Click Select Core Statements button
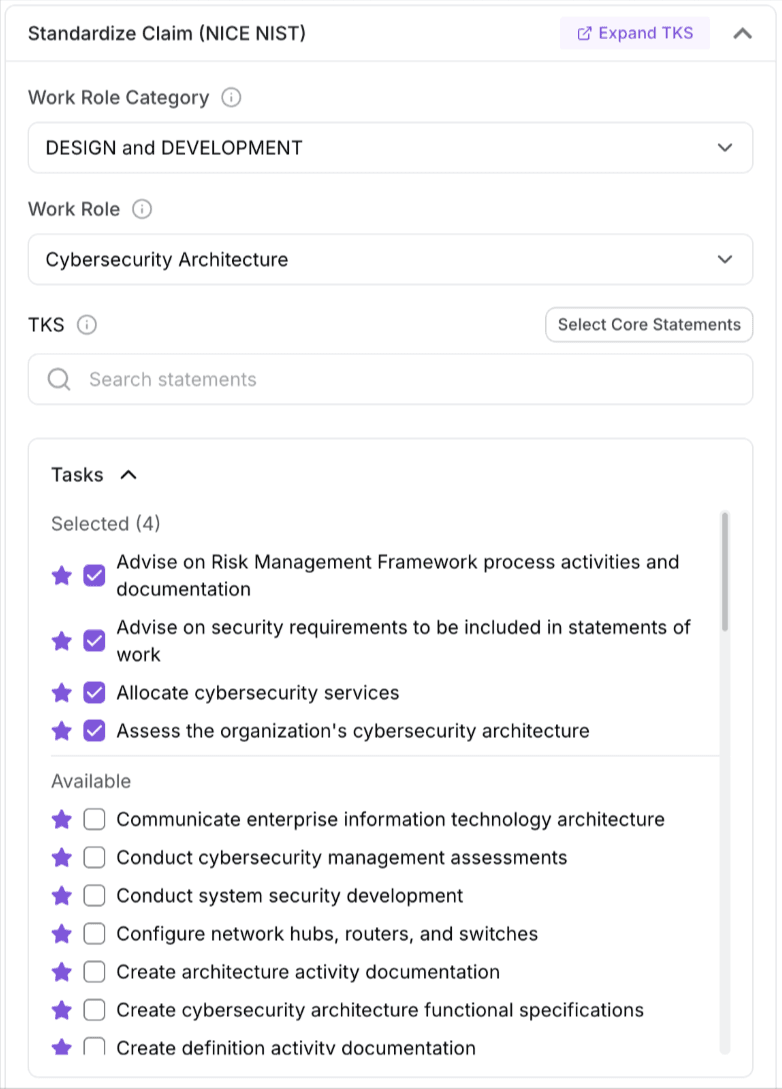Image resolution: width=782 pixels, height=1089 pixels. 649,325
